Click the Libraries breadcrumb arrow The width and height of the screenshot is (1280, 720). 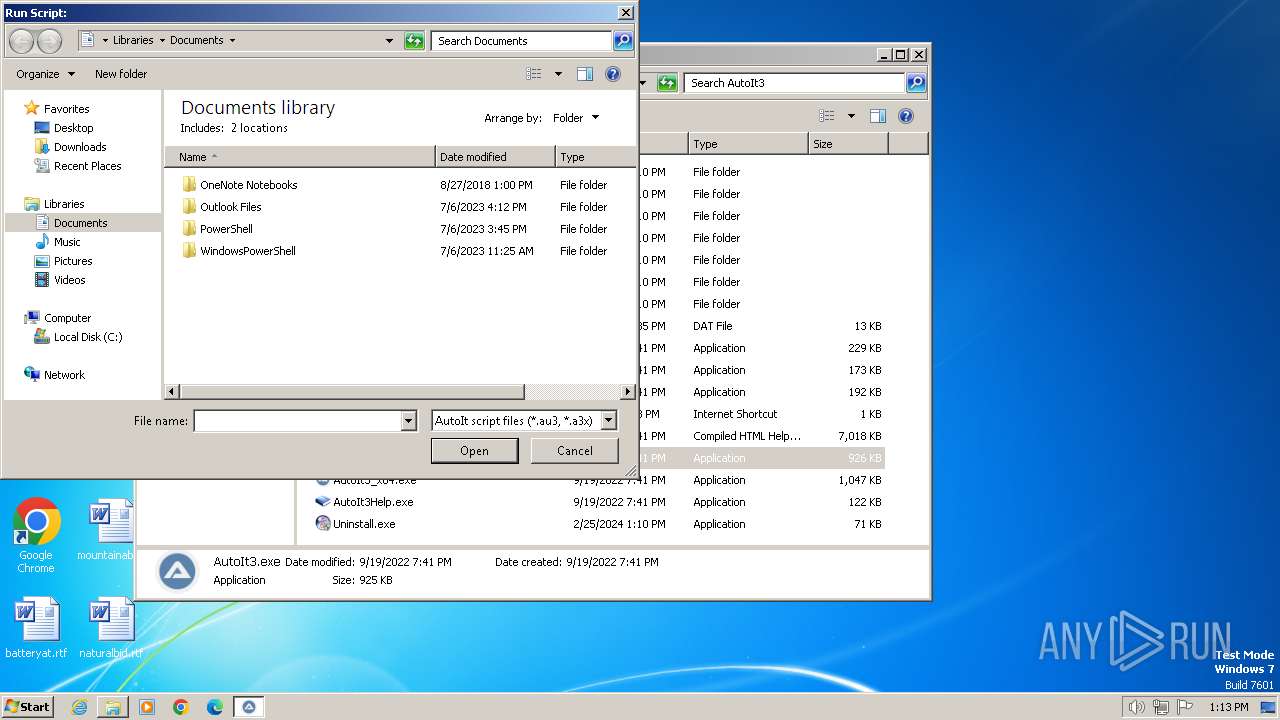pos(161,41)
